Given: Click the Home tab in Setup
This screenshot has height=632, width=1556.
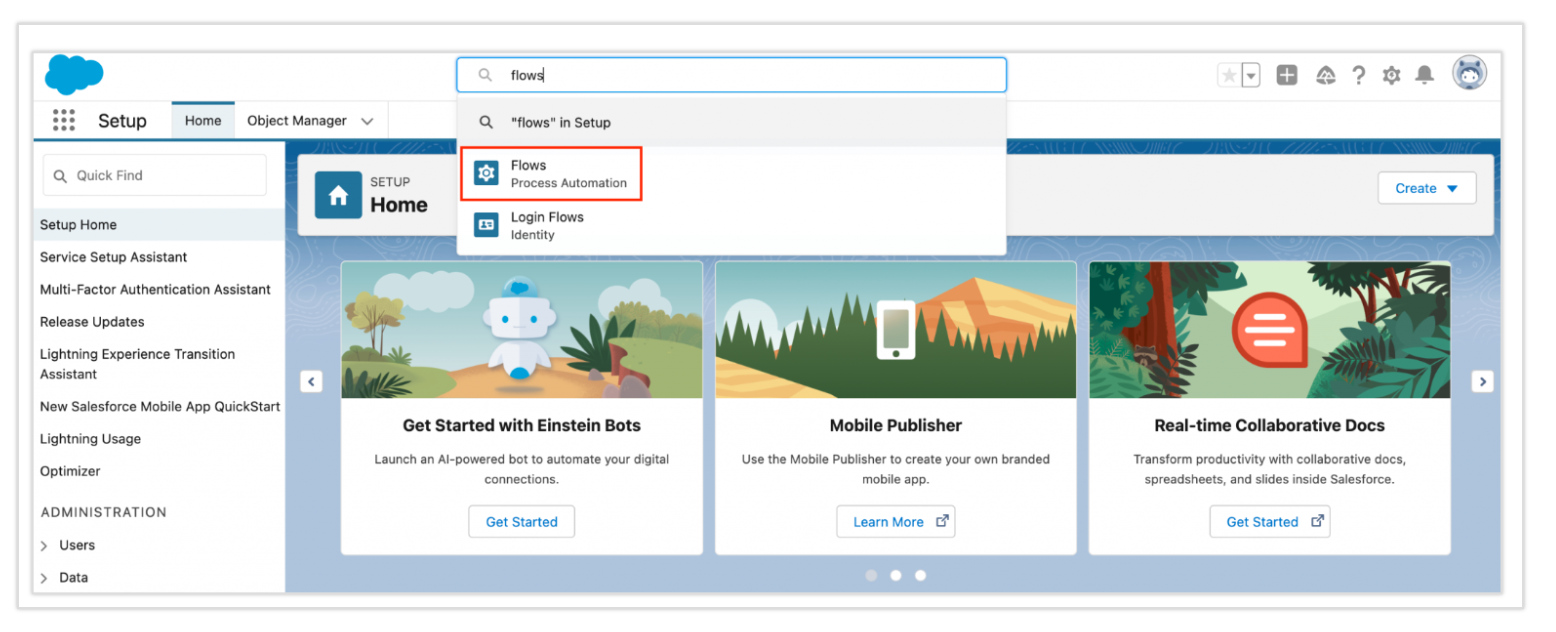Looking at the screenshot, I should (x=203, y=119).
